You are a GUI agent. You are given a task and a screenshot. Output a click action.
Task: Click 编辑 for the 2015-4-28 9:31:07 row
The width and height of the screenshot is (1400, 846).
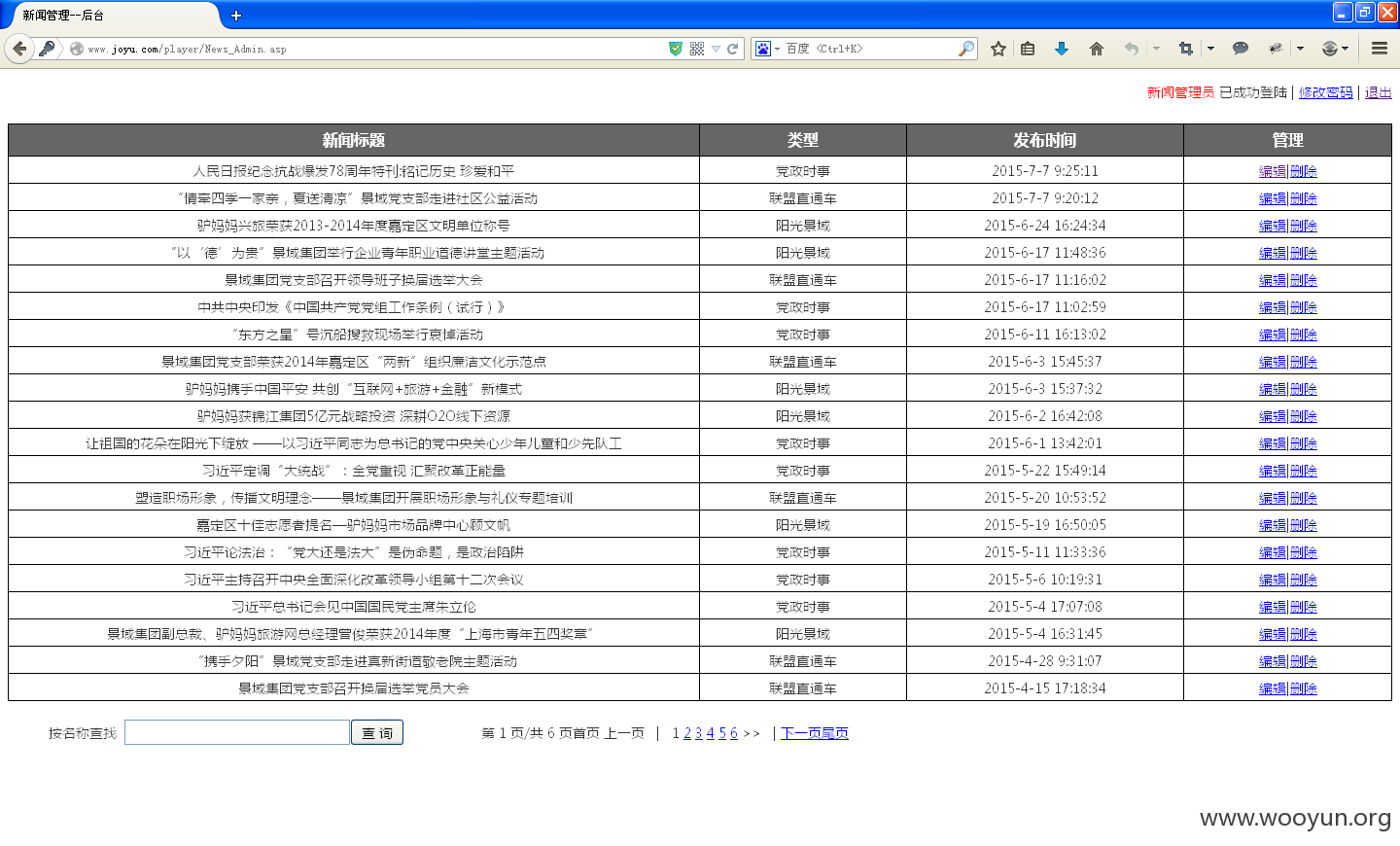click(x=1273, y=661)
